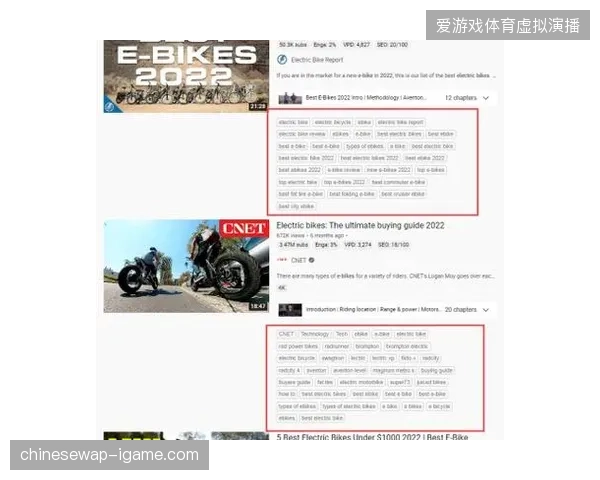Click the 'buyers guide' tag

[294, 382]
